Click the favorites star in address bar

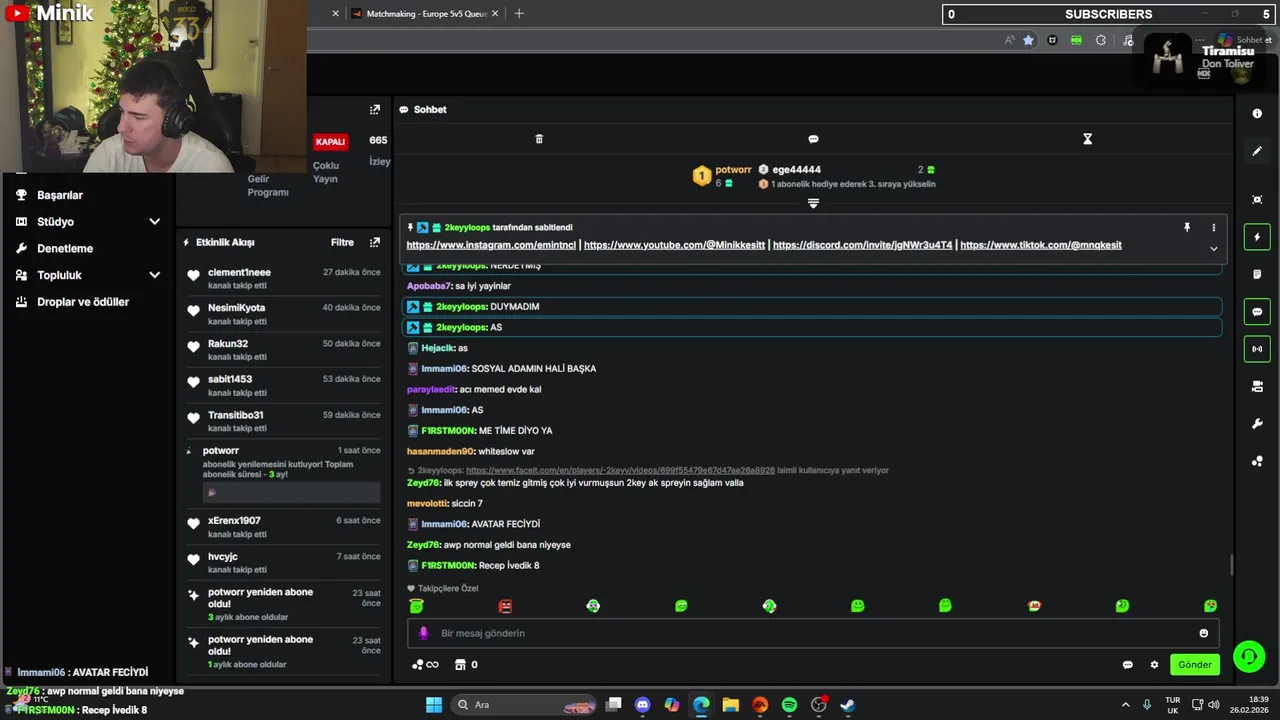pos(1028,40)
